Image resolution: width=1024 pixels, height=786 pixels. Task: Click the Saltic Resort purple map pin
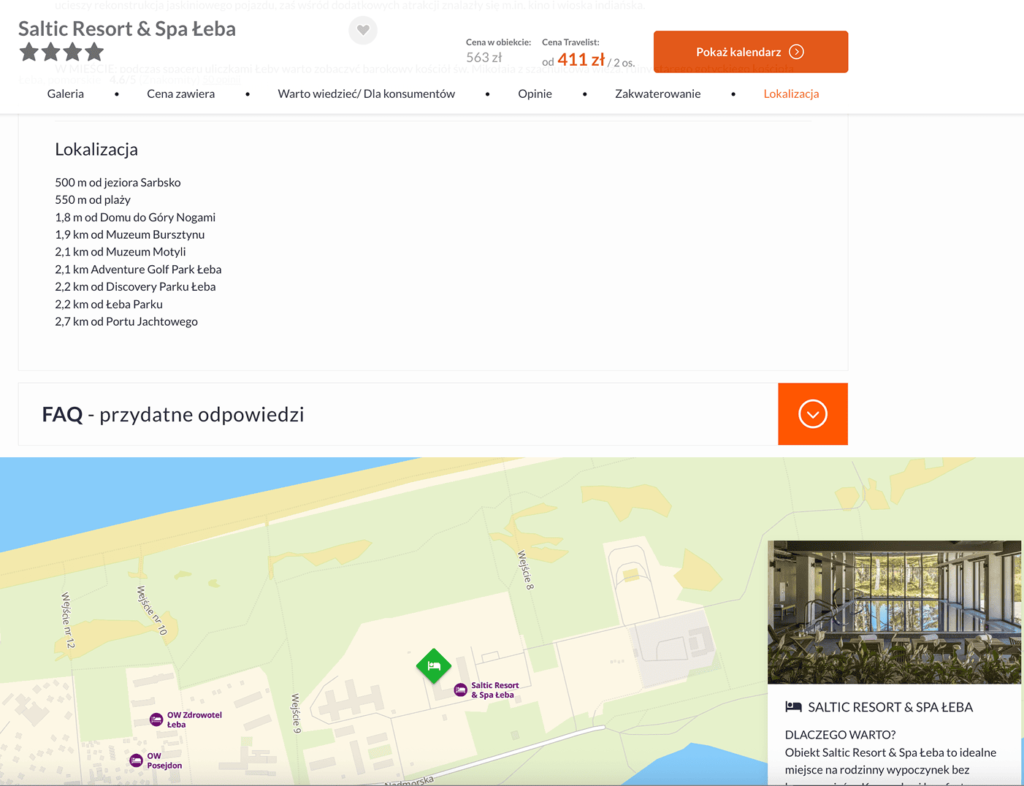(460, 690)
